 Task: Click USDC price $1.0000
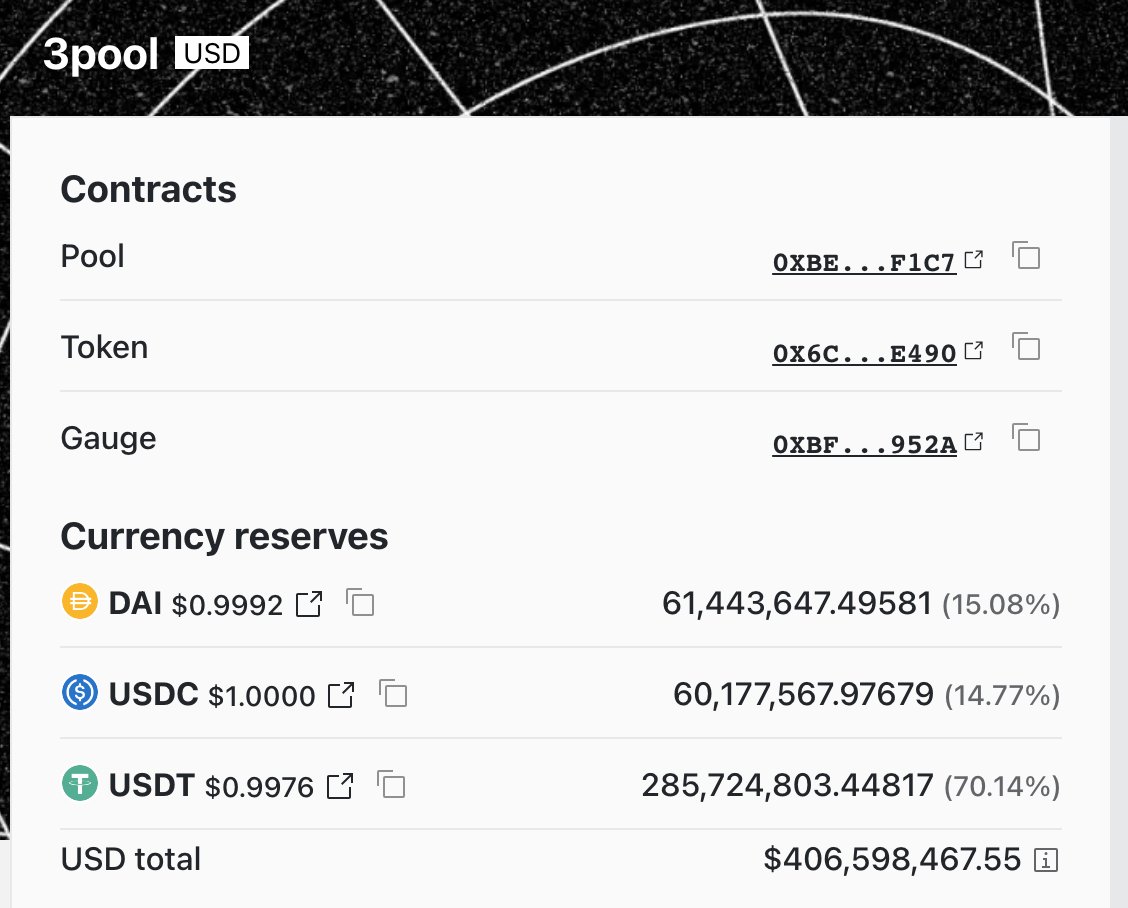(x=262, y=696)
